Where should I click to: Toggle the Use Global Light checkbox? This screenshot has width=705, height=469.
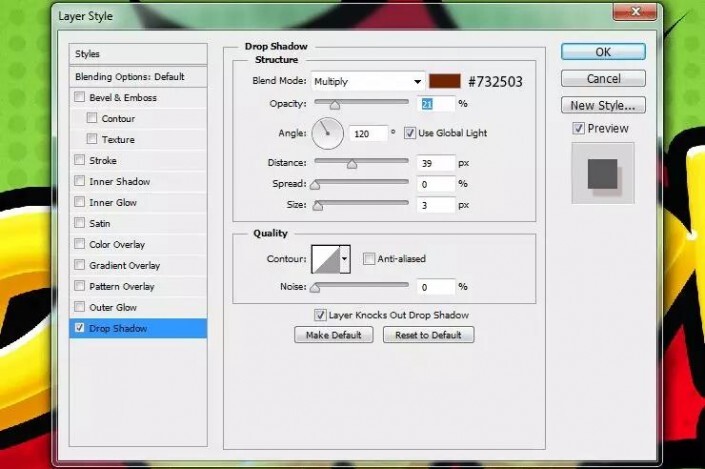click(x=410, y=133)
